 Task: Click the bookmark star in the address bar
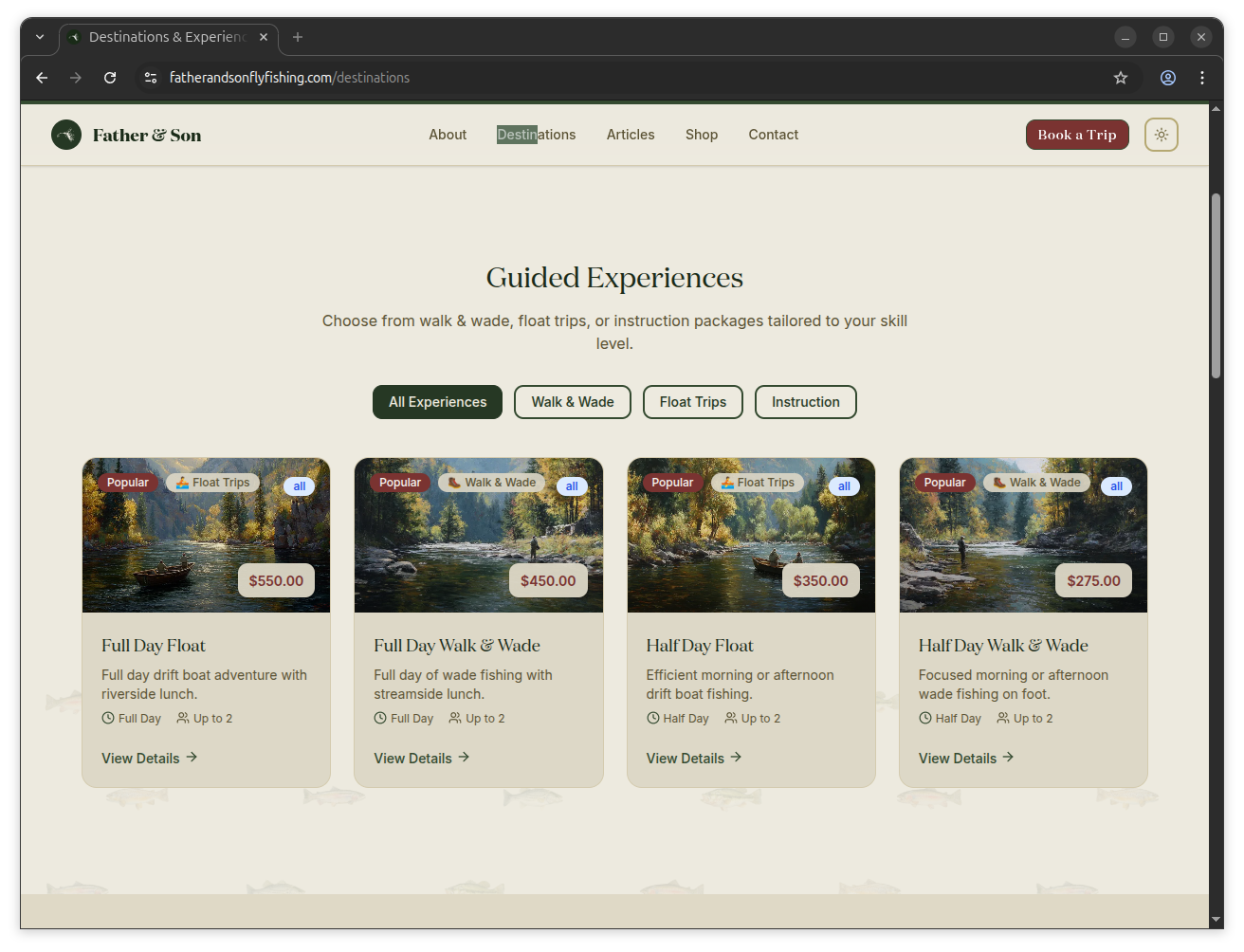1121,78
